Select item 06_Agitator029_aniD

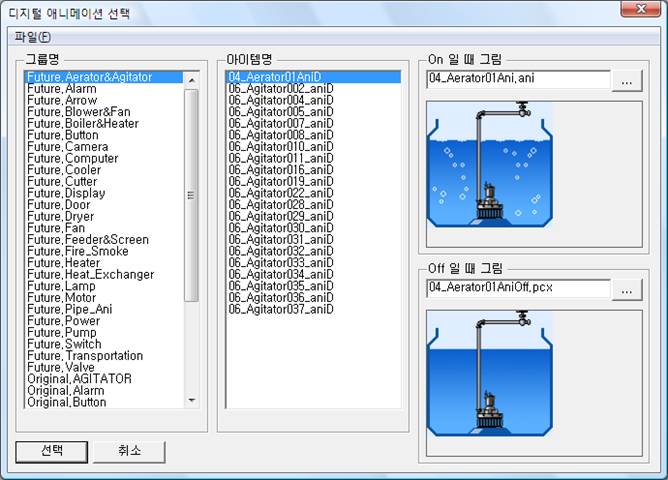point(313,216)
